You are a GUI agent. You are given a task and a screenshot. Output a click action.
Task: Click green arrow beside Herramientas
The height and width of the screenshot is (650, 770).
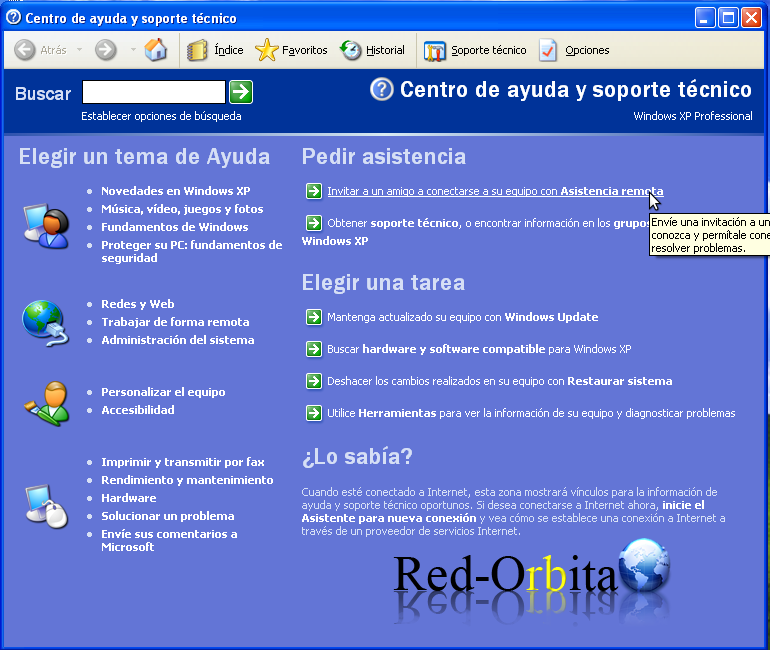point(314,413)
